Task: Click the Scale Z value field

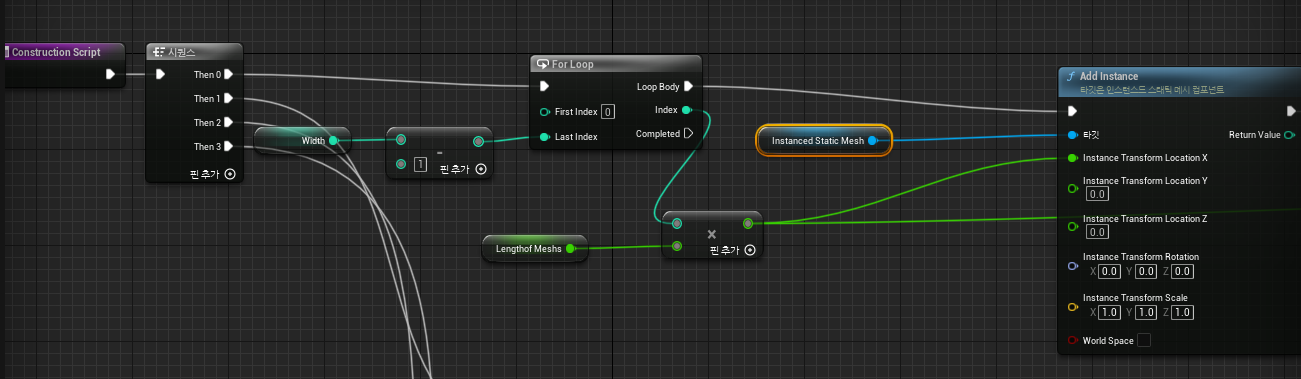Action: 1183,312
